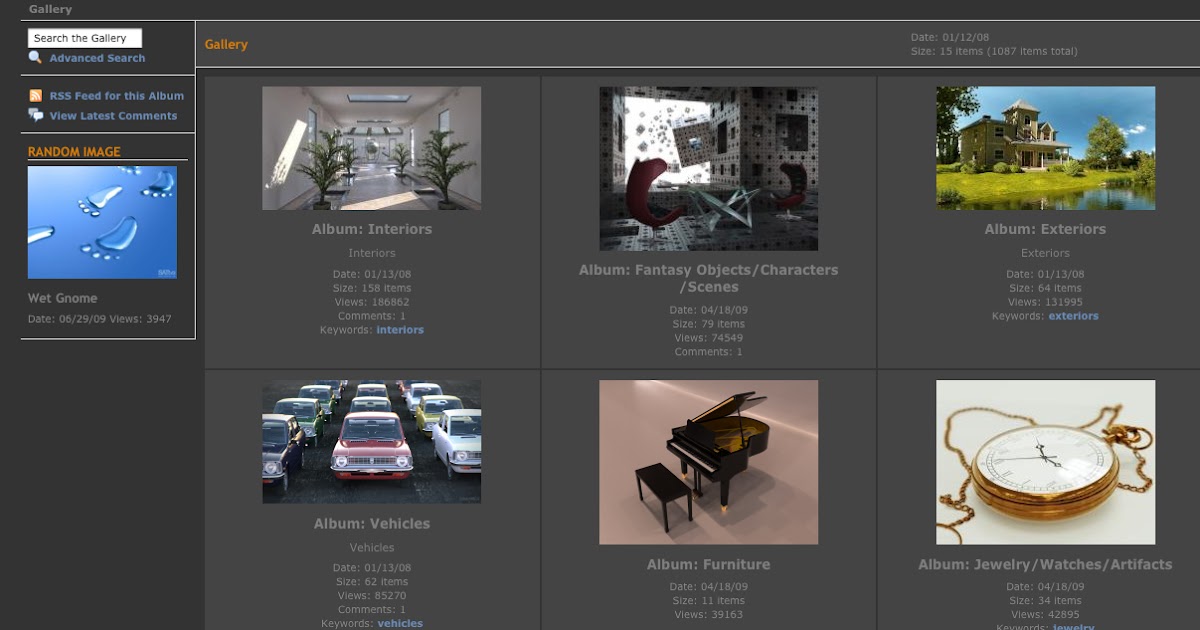Viewport: 1200px width, 630px height.
Task: Click the text 'Views: 42895'
Action: point(1045,615)
